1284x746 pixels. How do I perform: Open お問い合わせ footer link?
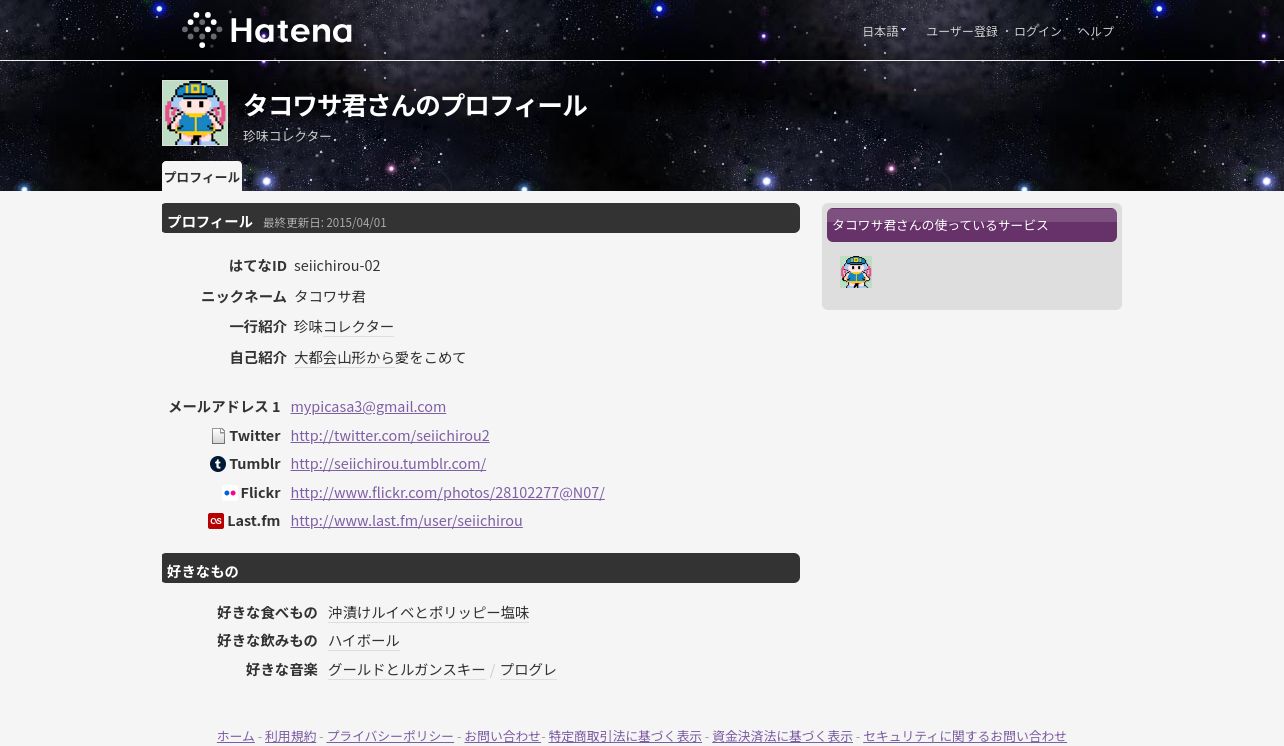pos(502,736)
